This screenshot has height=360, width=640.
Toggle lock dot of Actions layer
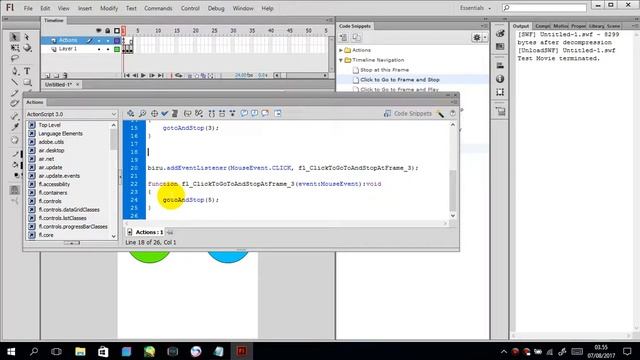click(x=108, y=40)
